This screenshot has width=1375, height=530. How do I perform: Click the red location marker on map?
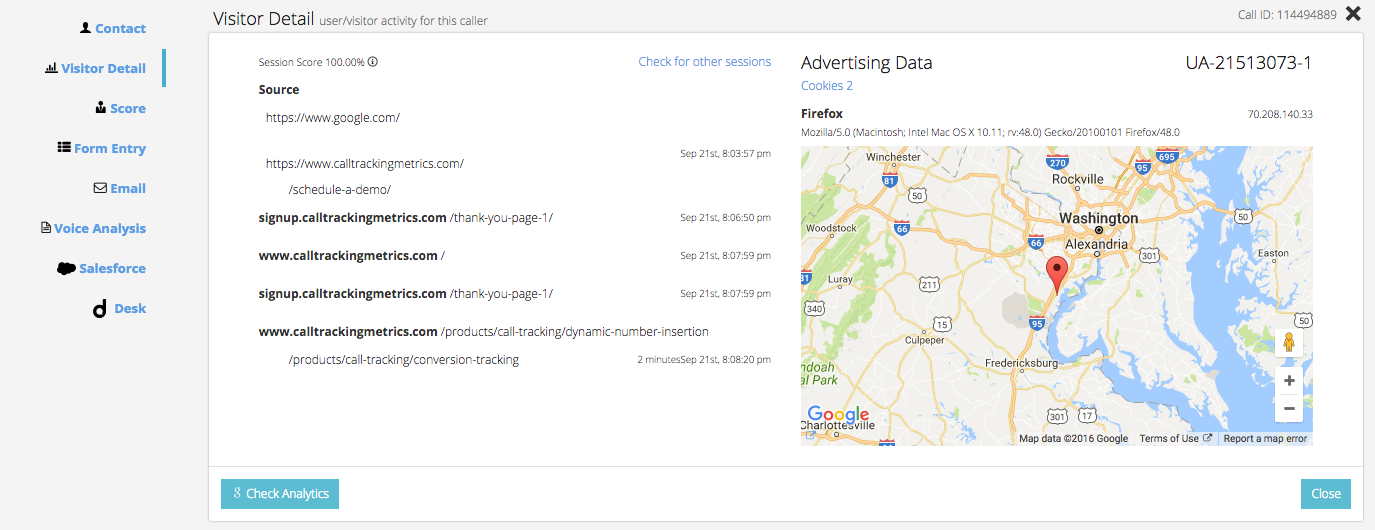[x=1057, y=272]
